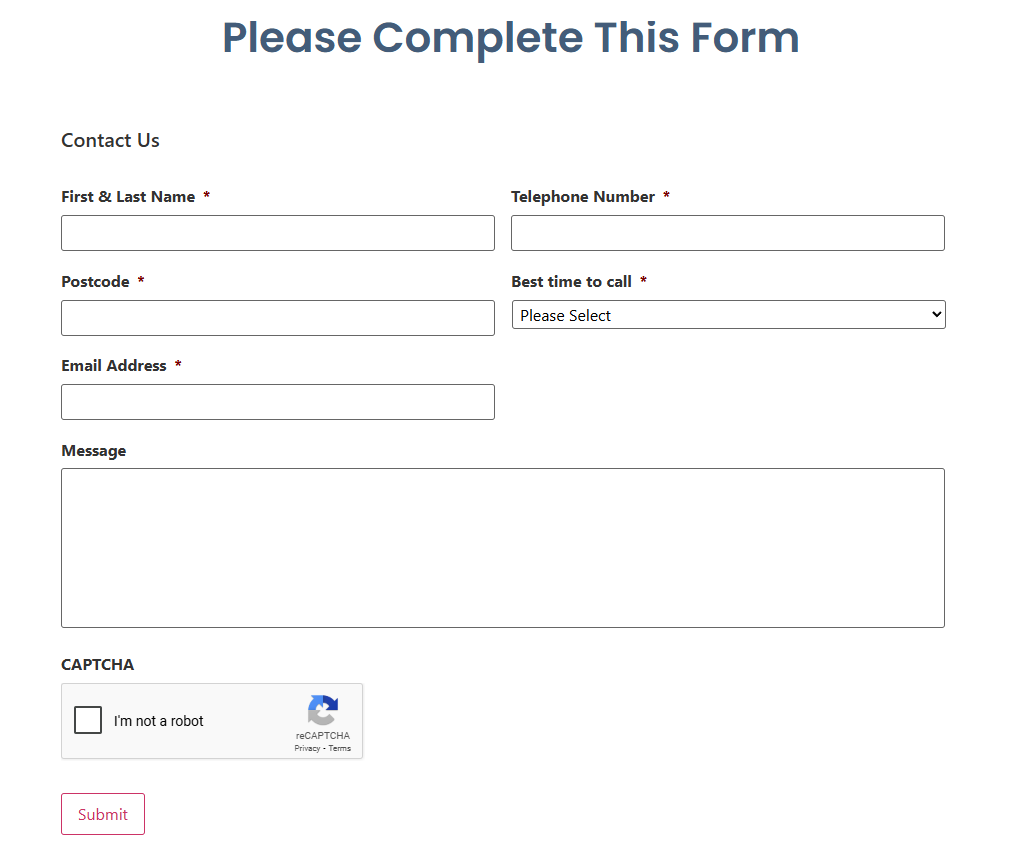Click the "Message" label above the text area
Screen dimensions: 1036x850
tap(93, 451)
